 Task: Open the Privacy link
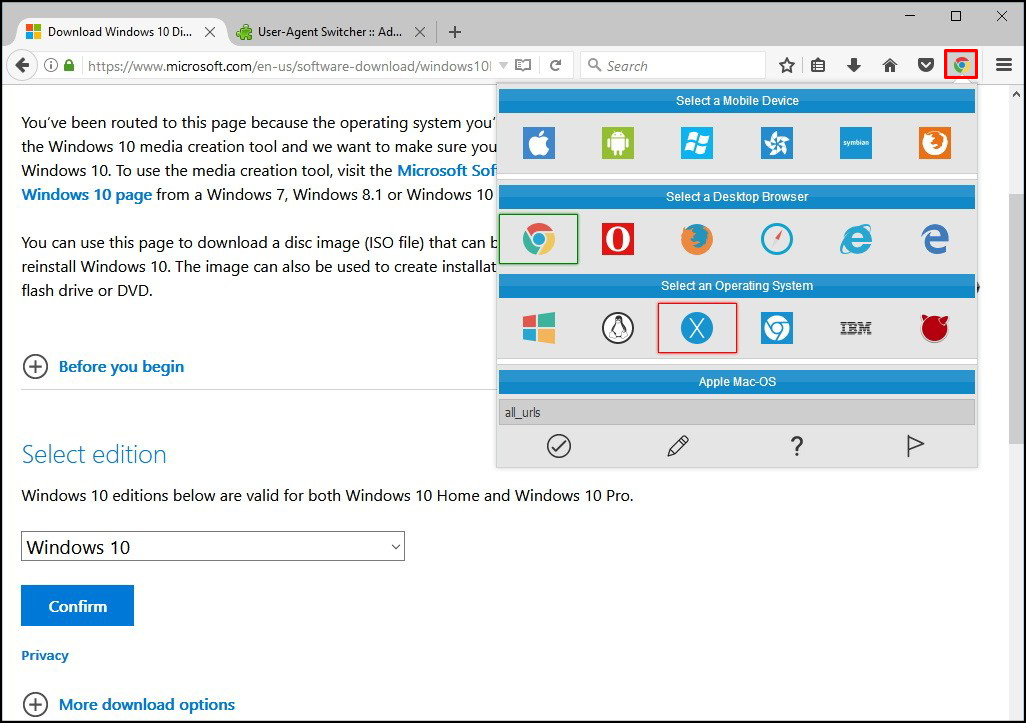45,655
